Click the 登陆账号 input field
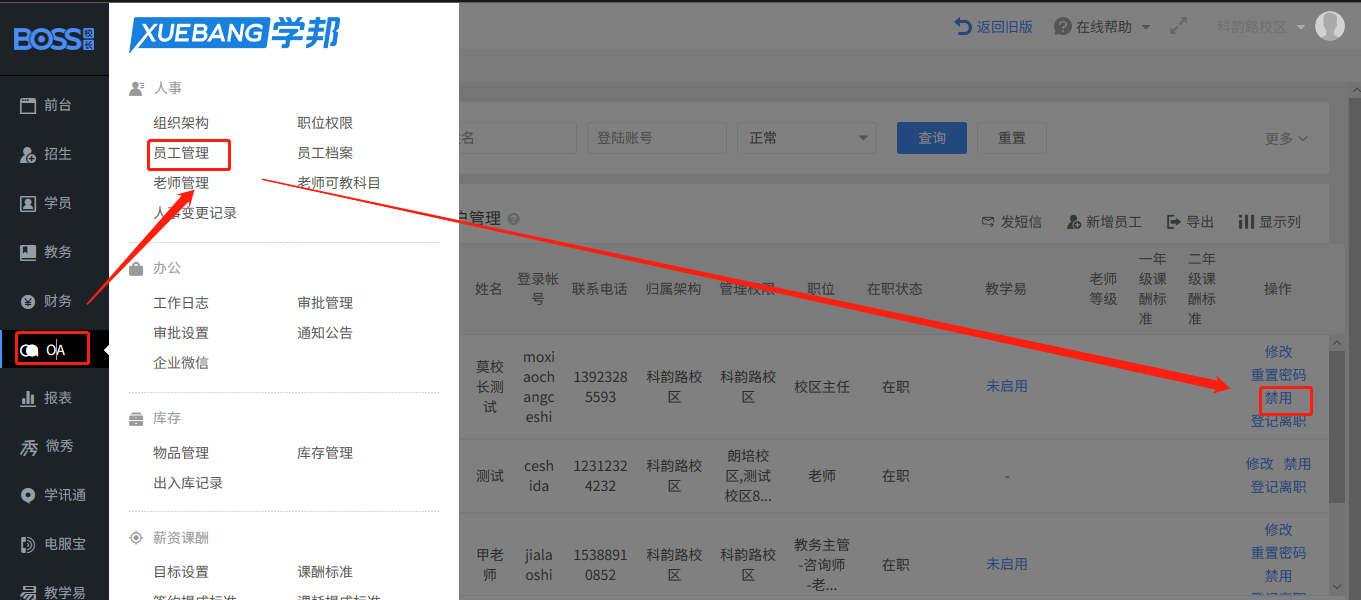 point(656,138)
